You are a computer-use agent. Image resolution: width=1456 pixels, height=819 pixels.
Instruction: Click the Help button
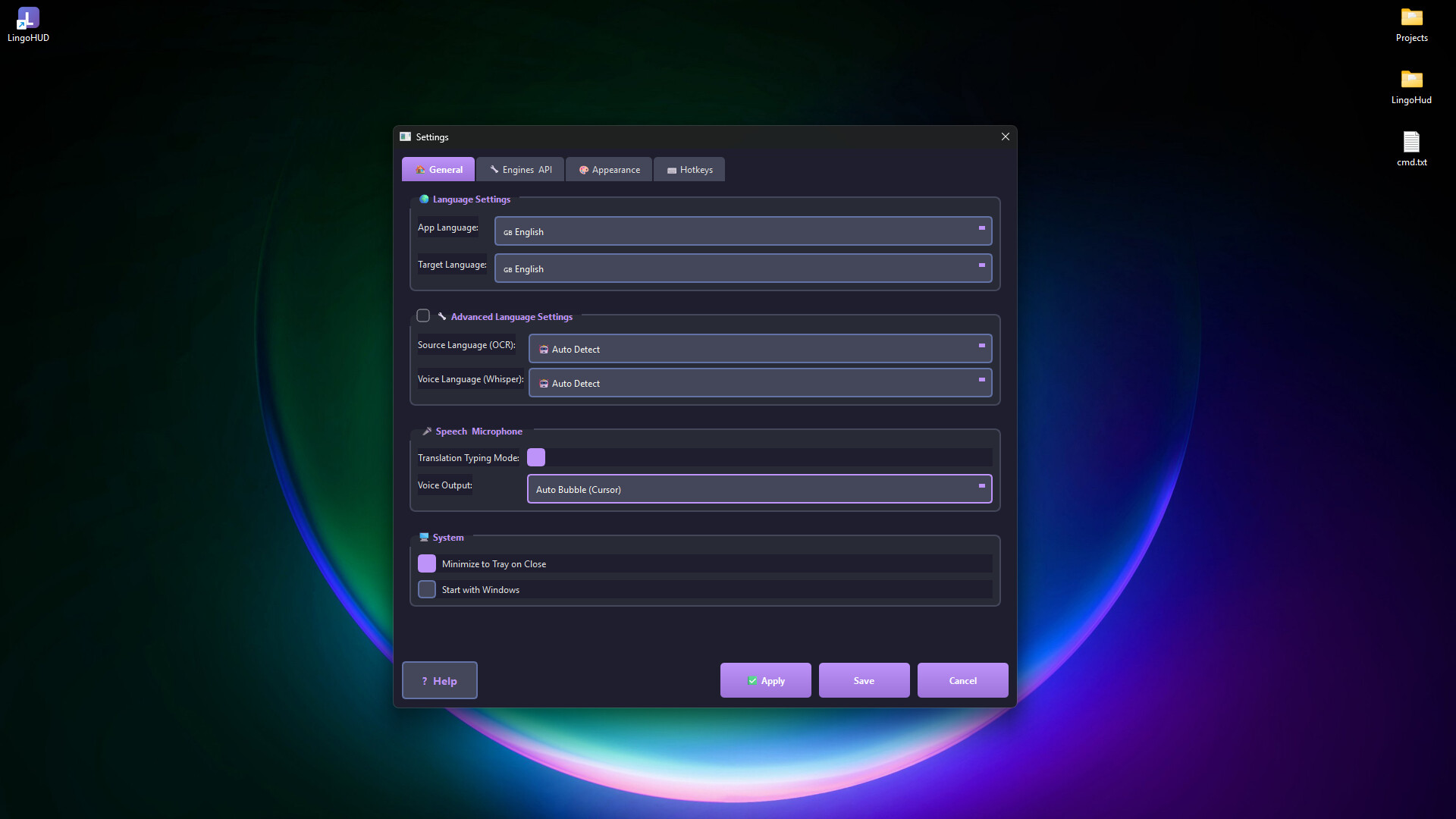click(439, 680)
